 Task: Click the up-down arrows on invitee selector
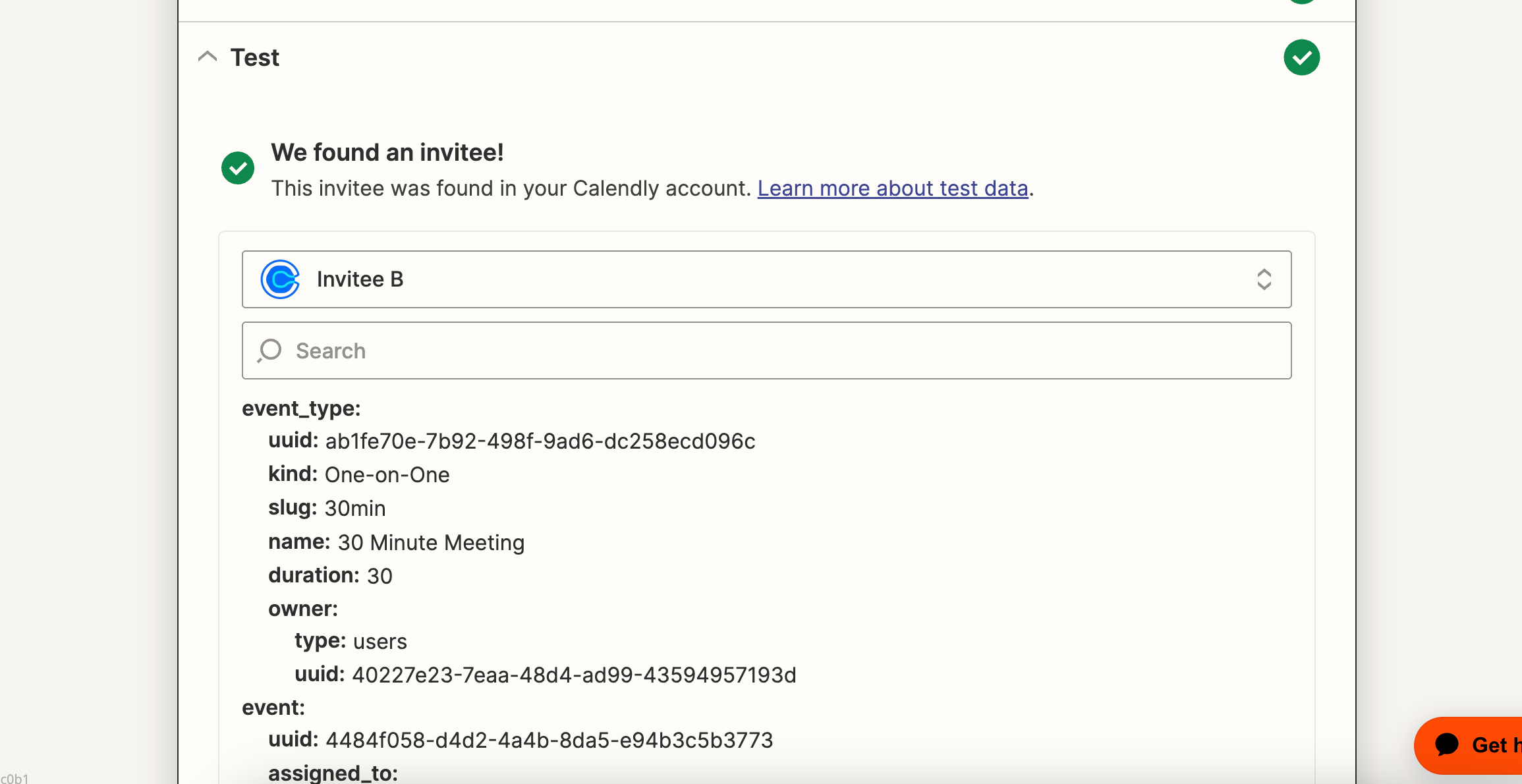(1264, 279)
